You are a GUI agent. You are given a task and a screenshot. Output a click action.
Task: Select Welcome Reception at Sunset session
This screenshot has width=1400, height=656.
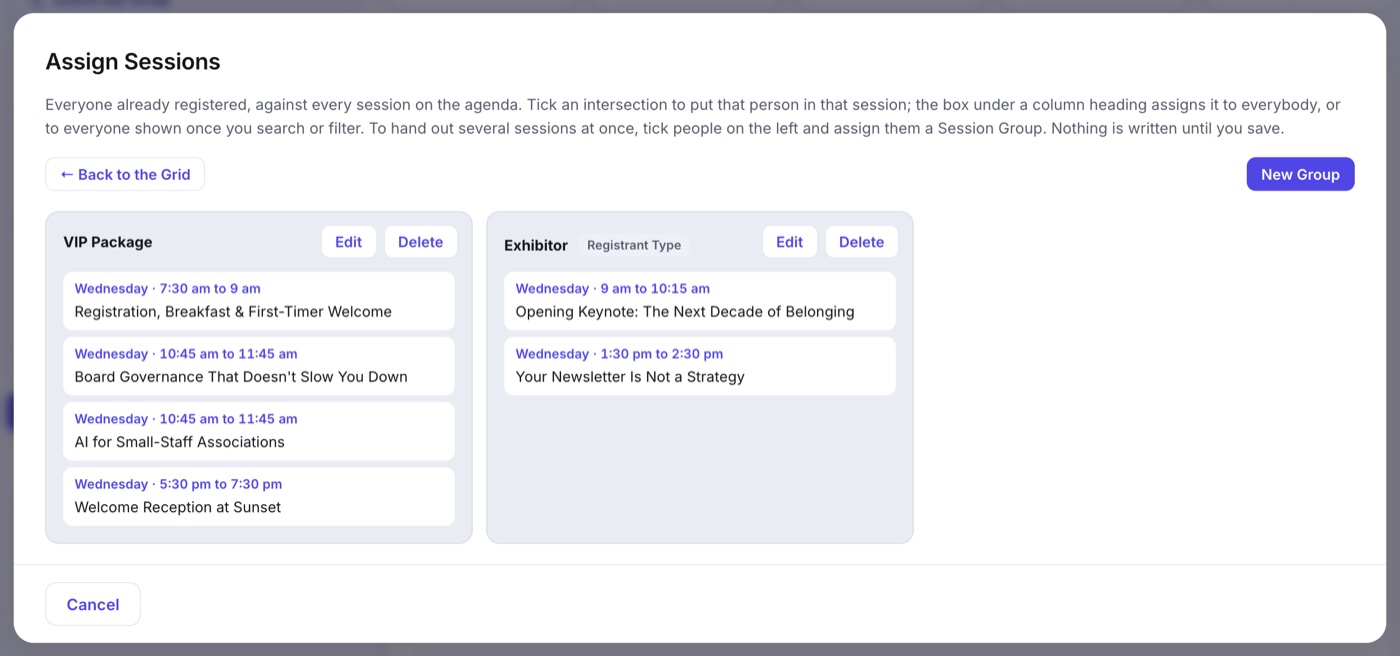point(259,496)
